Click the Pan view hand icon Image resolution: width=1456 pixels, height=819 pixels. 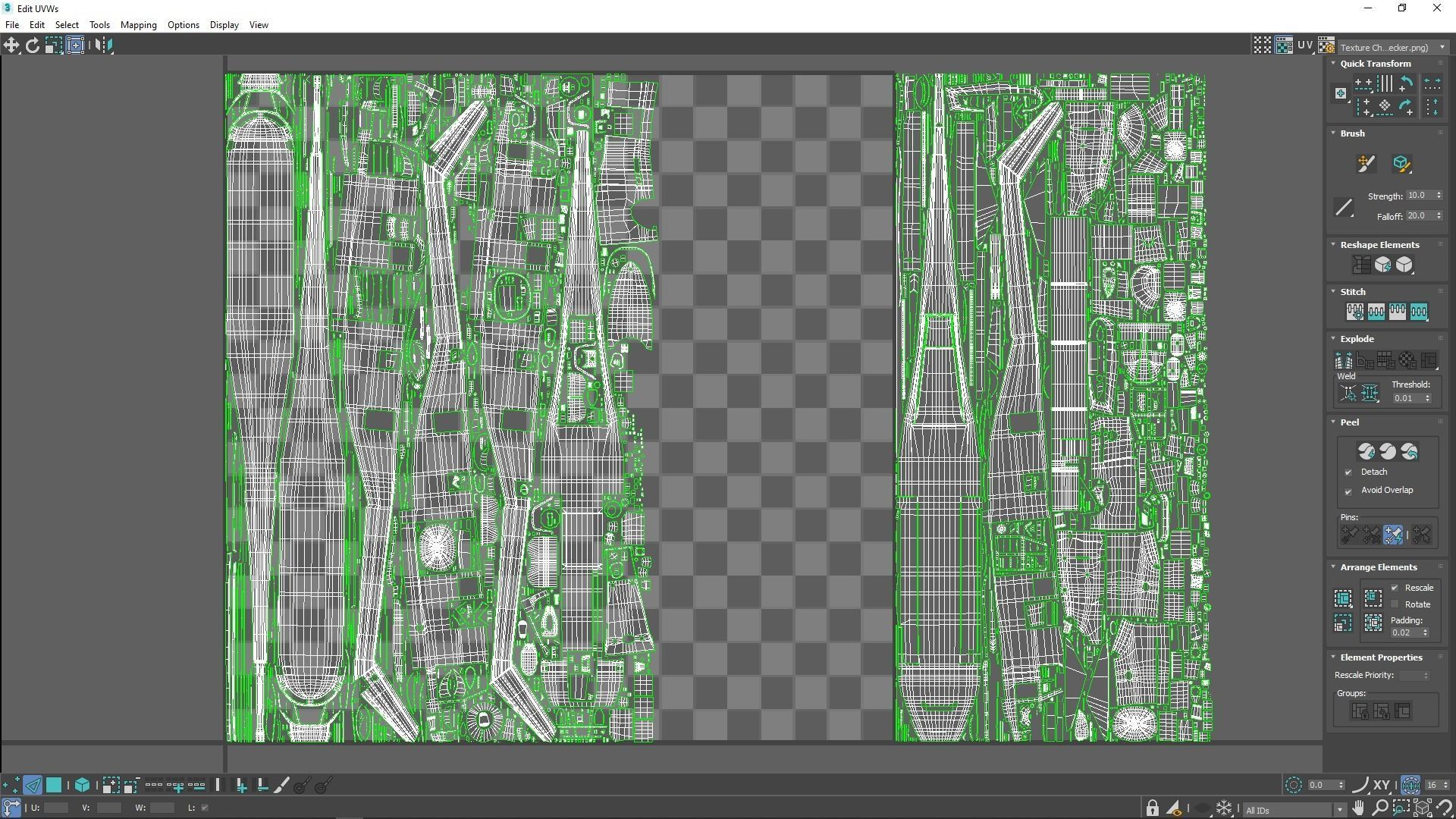point(1358,808)
